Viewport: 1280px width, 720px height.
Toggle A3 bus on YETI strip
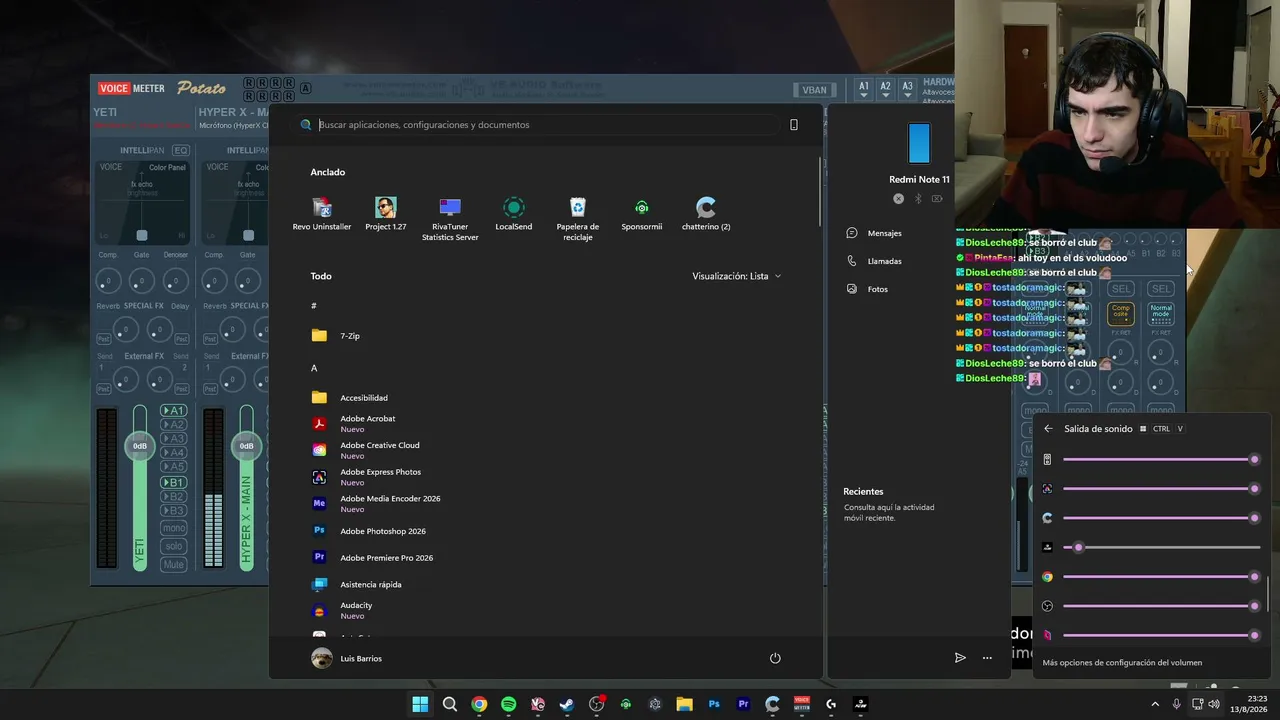[x=174, y=439]
